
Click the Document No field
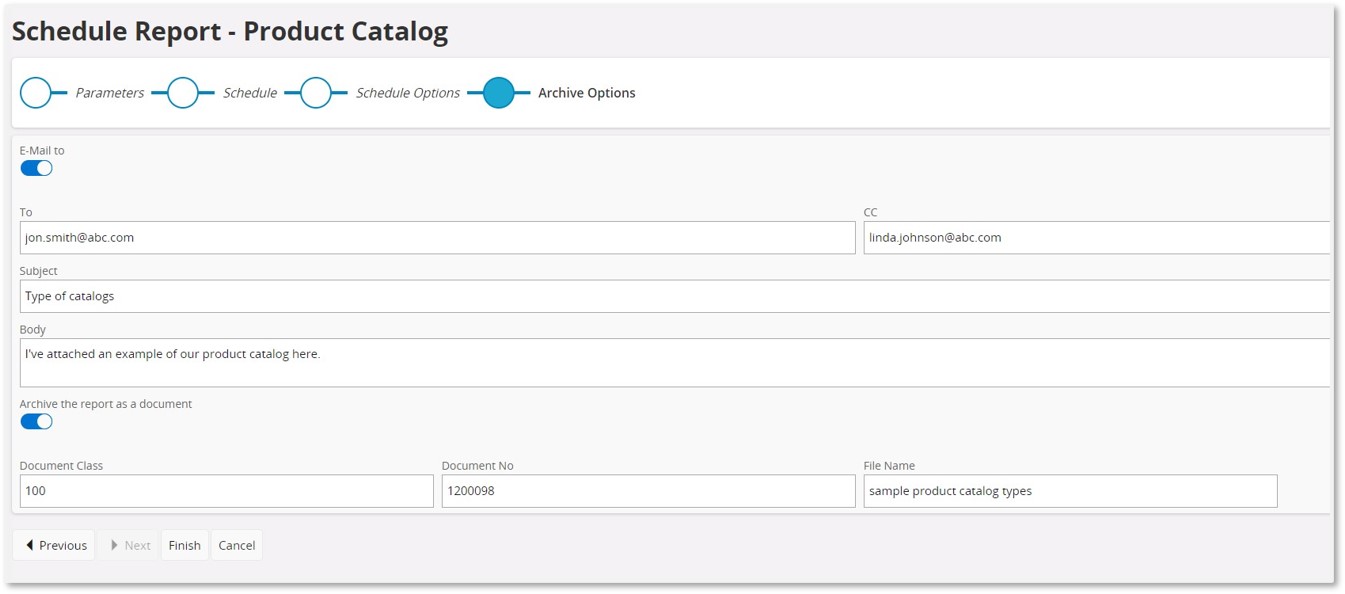(x=648, y=491)
